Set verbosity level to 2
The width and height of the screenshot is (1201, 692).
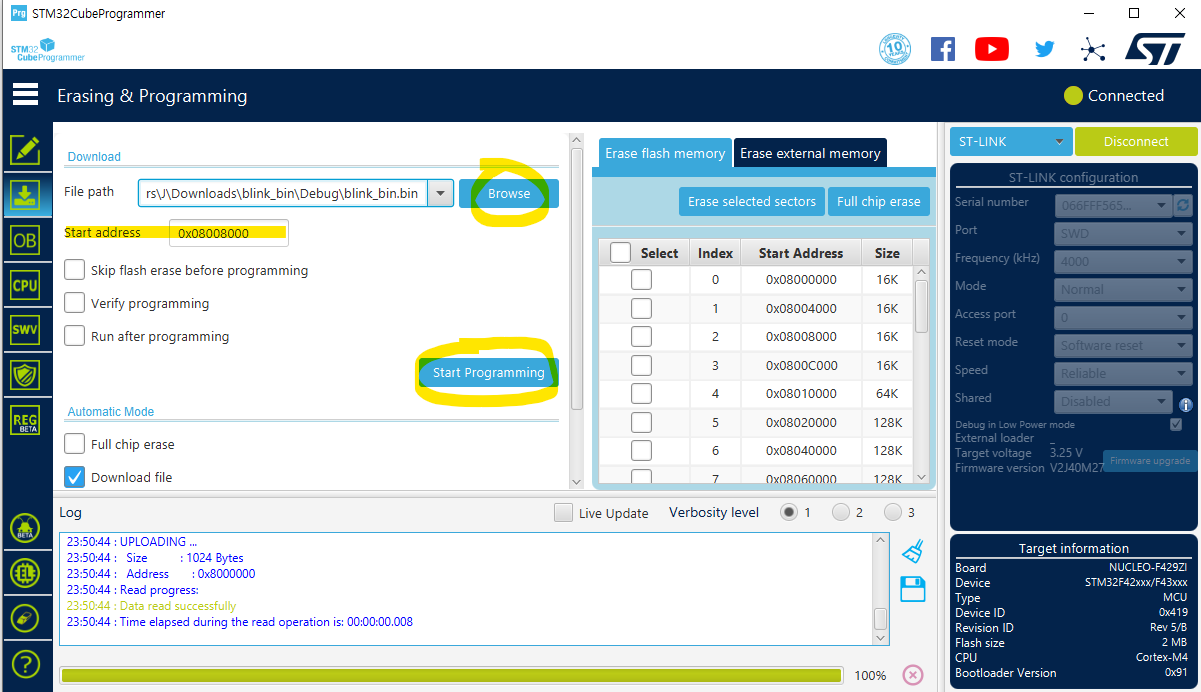pos(840,512)
